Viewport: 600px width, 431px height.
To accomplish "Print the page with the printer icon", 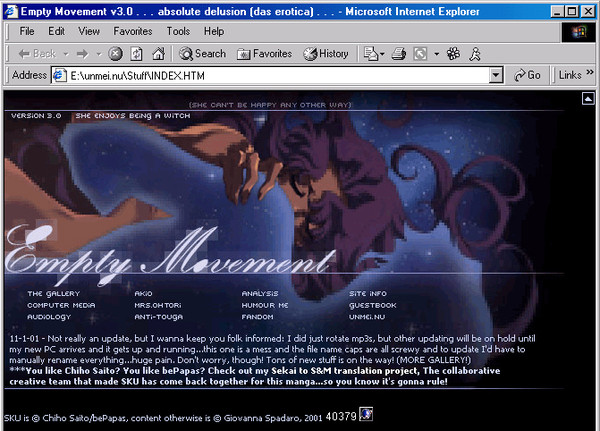I will coord(398,54).
